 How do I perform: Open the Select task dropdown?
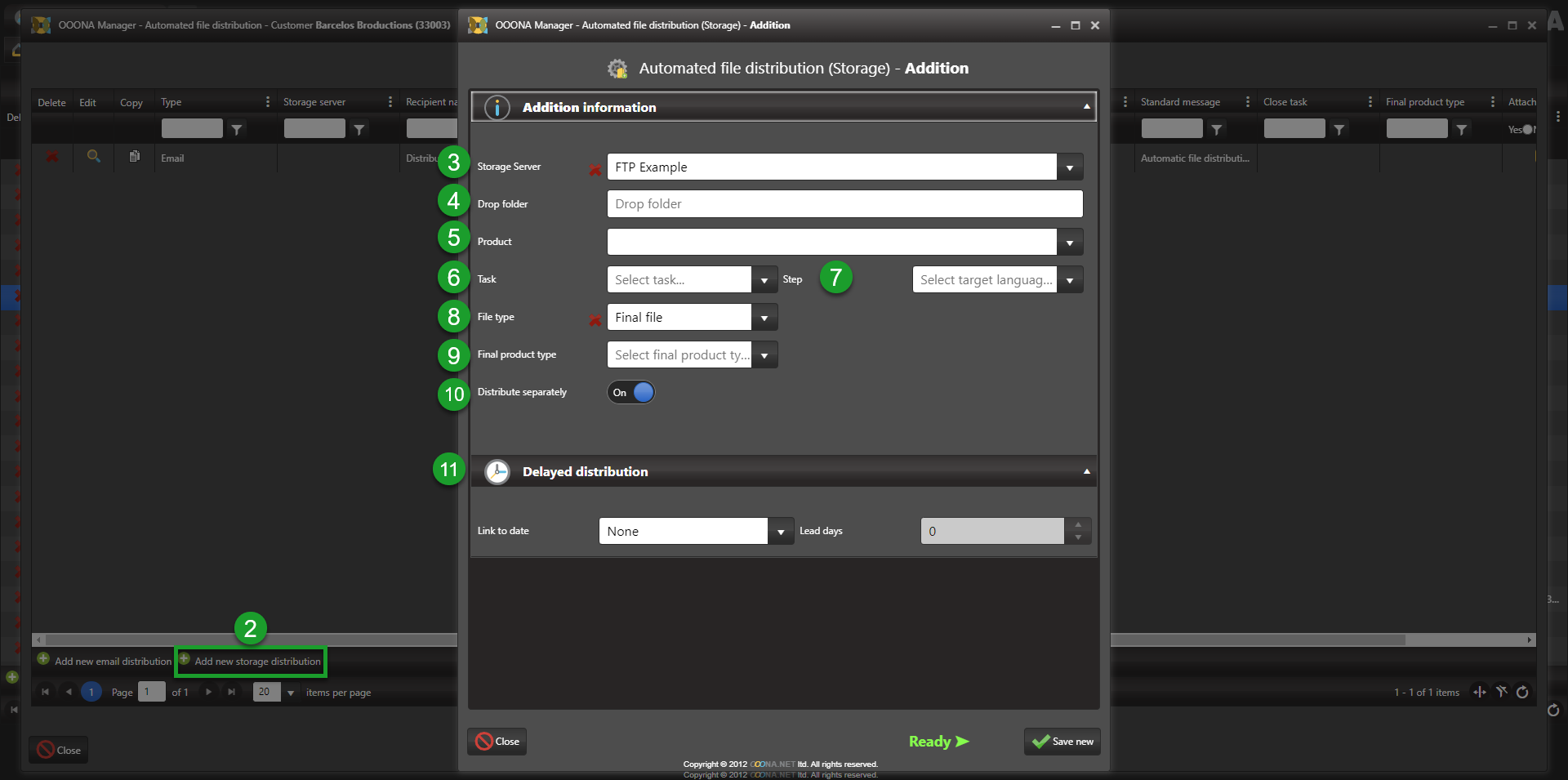[764, 280]
